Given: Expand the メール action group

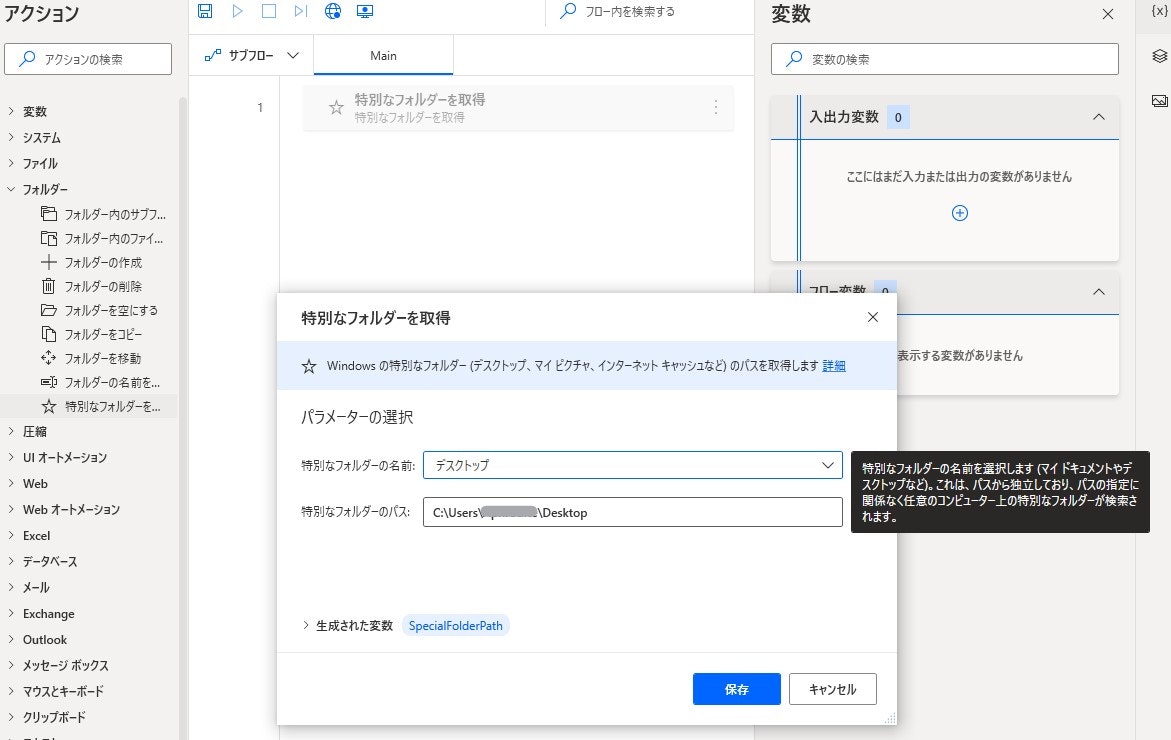Looking at the screenshot, I should [x=11, y=588].
